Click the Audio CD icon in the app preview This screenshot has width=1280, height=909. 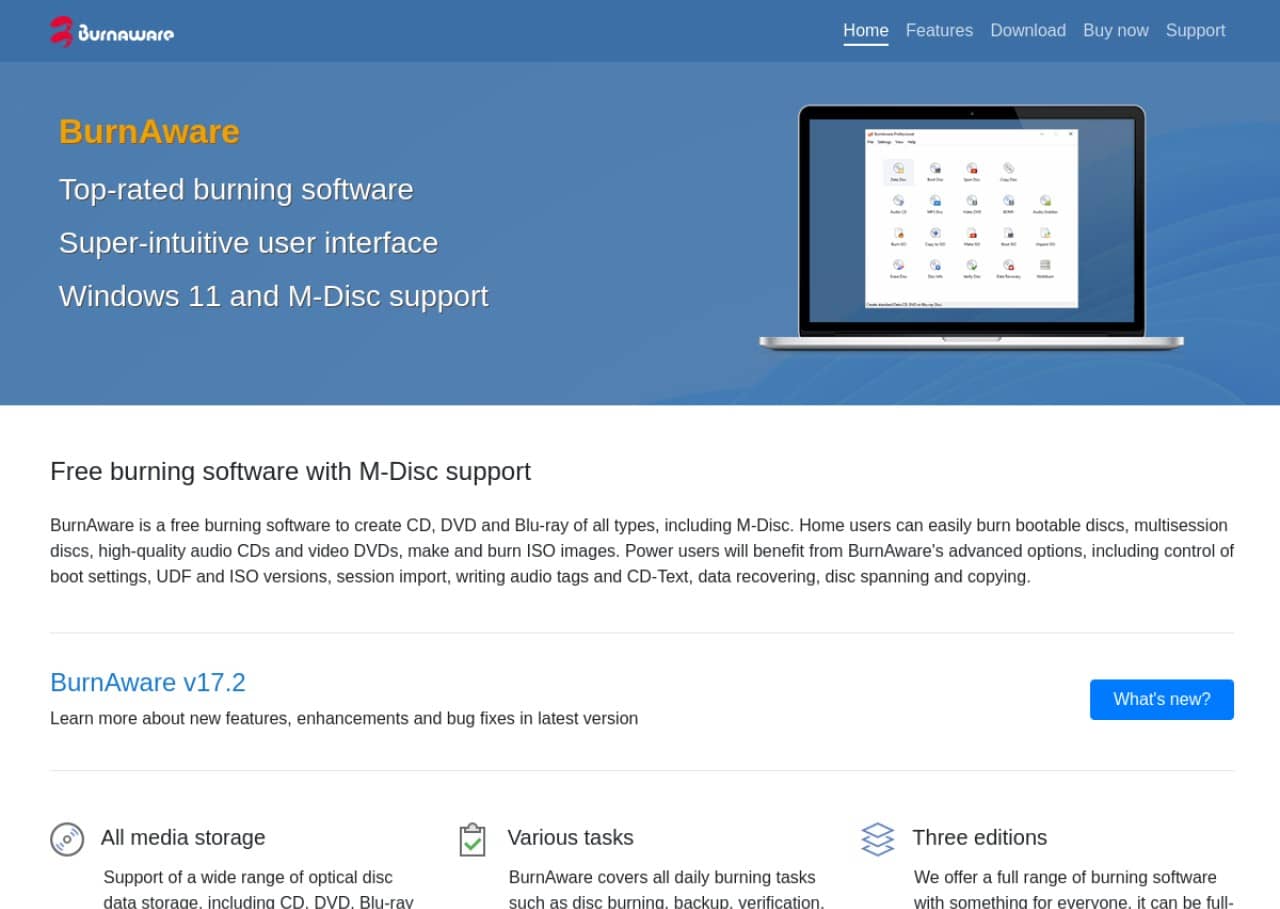[x=898, y=202]
